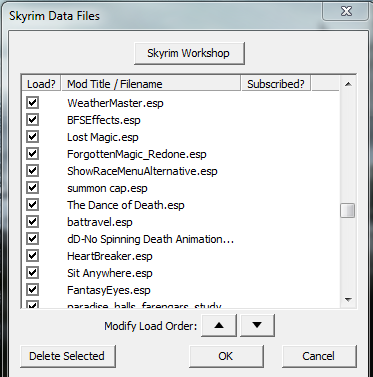This screenshot has width=373, height=377.
Task: Select BFSEffects.esp file name
Action: (x=104, y=120)
